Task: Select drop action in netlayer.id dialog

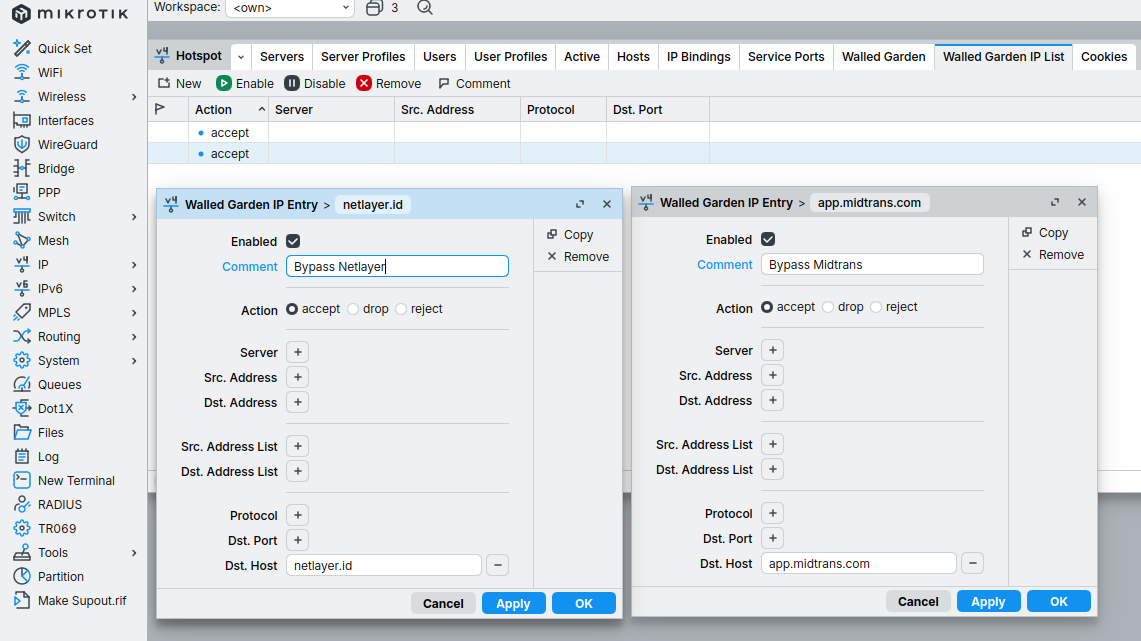Action: pos(353,309)
